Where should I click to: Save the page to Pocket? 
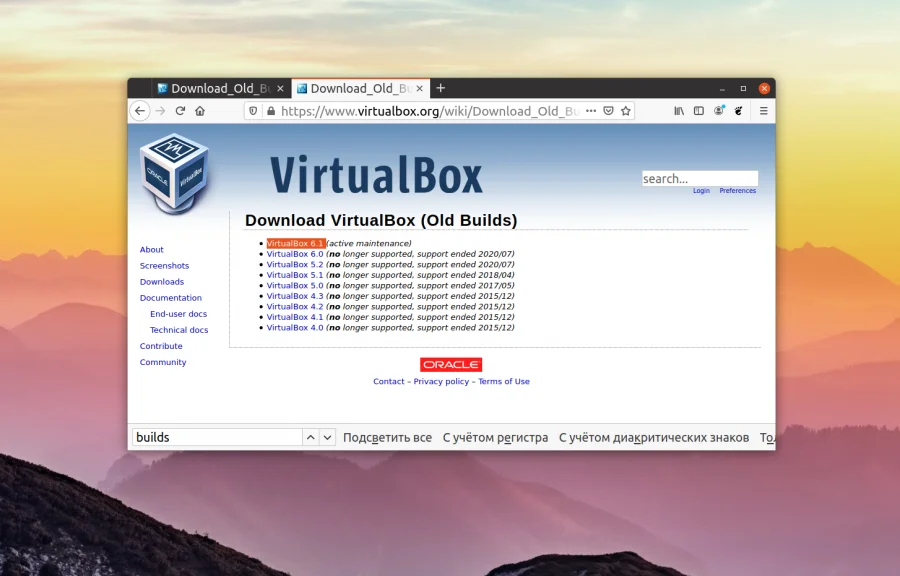point(608,110)
